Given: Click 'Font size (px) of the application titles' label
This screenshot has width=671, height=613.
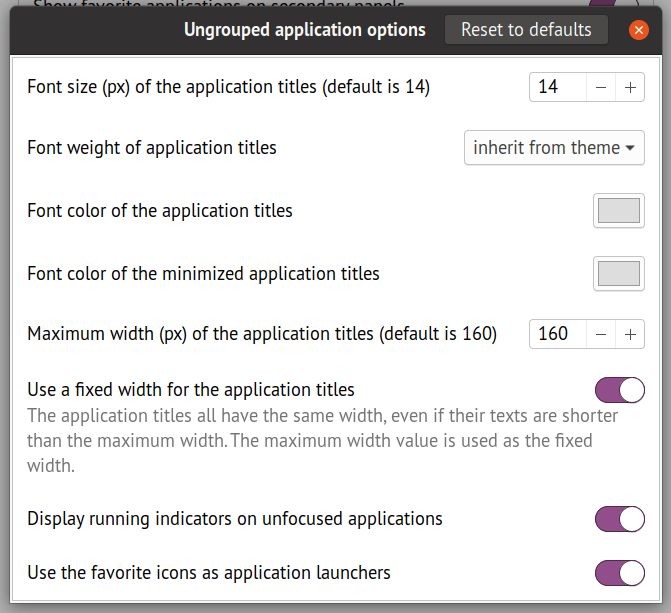Looking at the screenshot, I should pos(229,87).
